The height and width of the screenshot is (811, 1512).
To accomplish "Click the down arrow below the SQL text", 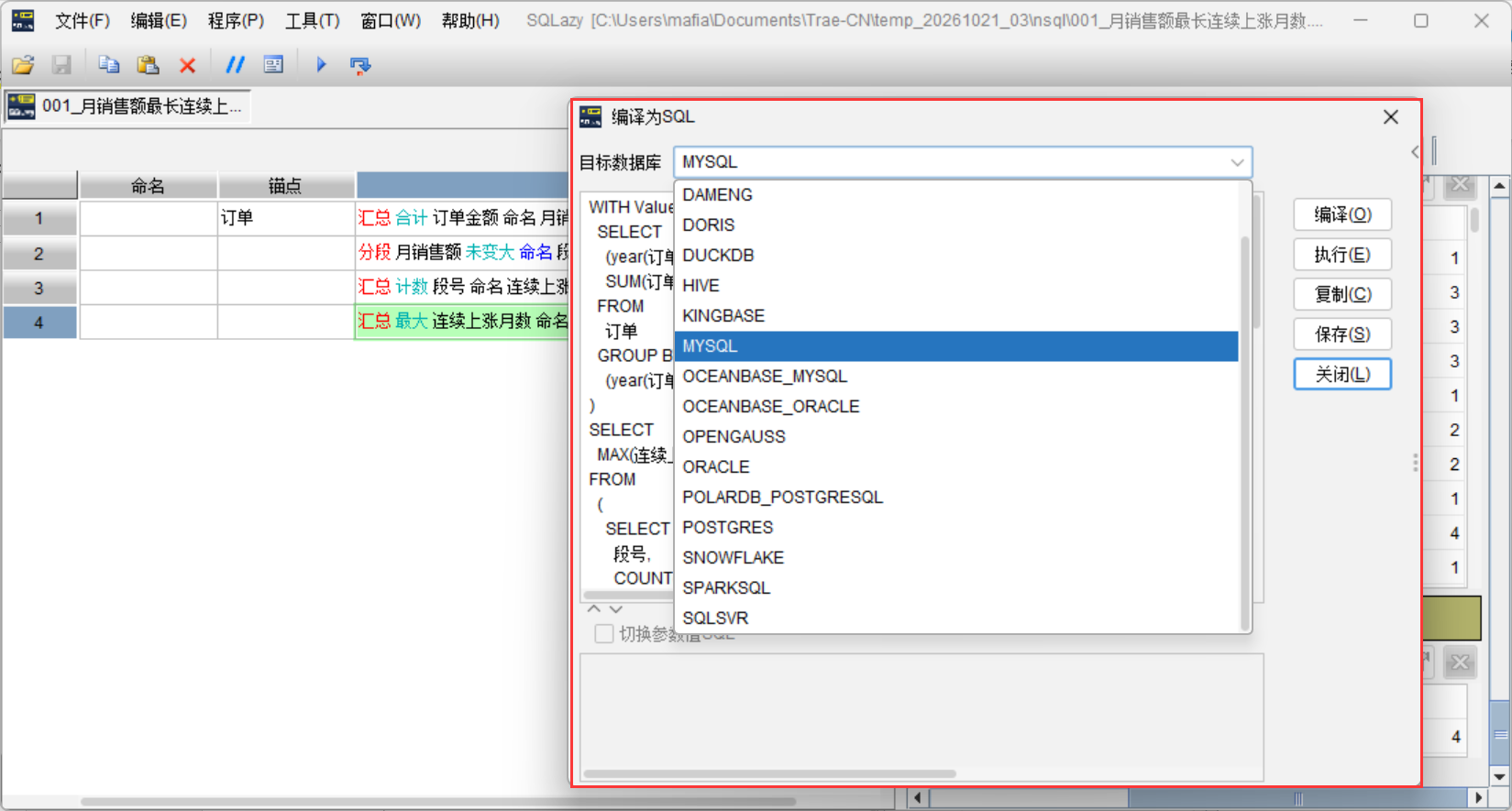I will 616,608.
